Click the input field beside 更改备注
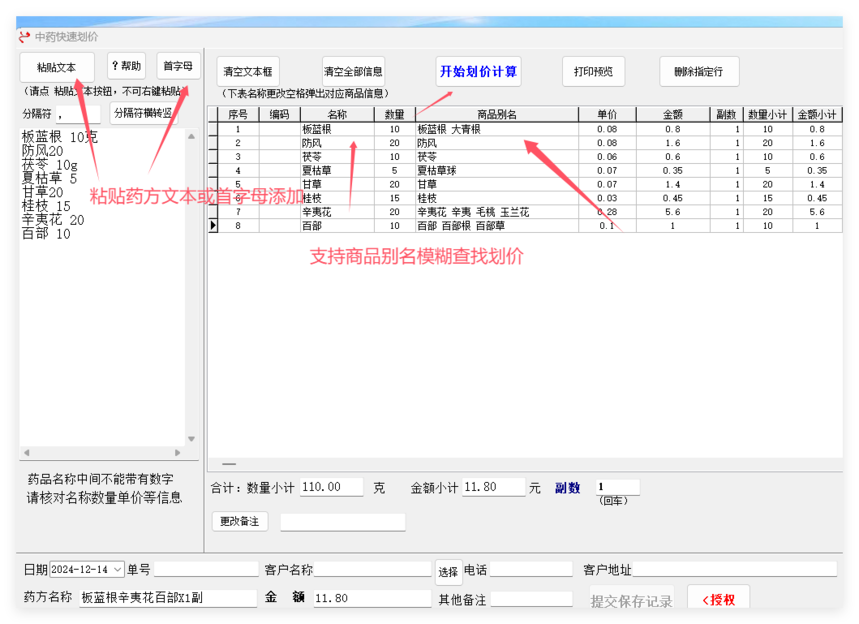This screenshot has width=859, height=624. (x=343, y=522)
